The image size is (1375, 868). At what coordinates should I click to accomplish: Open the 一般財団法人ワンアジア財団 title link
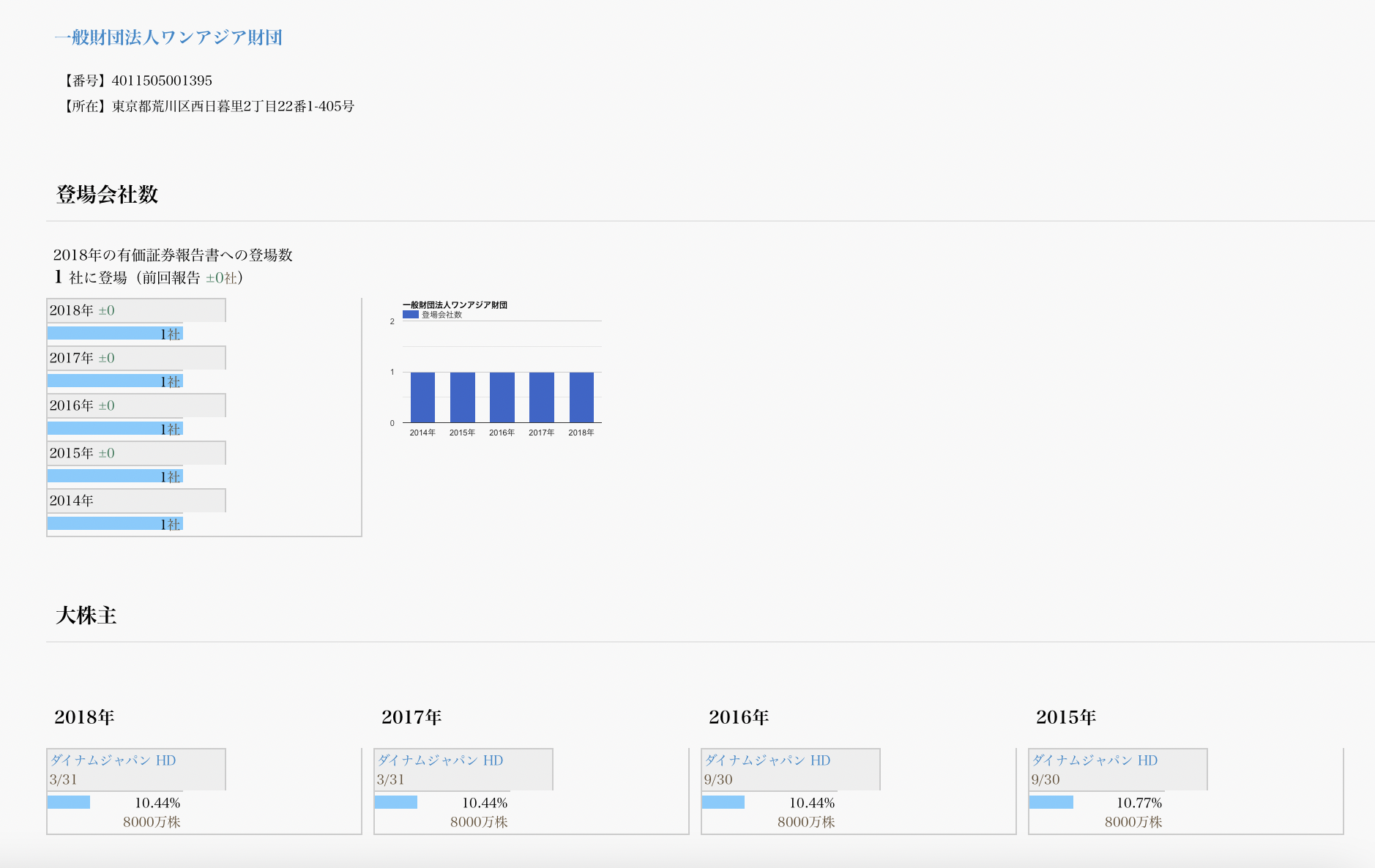click(x=168, y=37)
